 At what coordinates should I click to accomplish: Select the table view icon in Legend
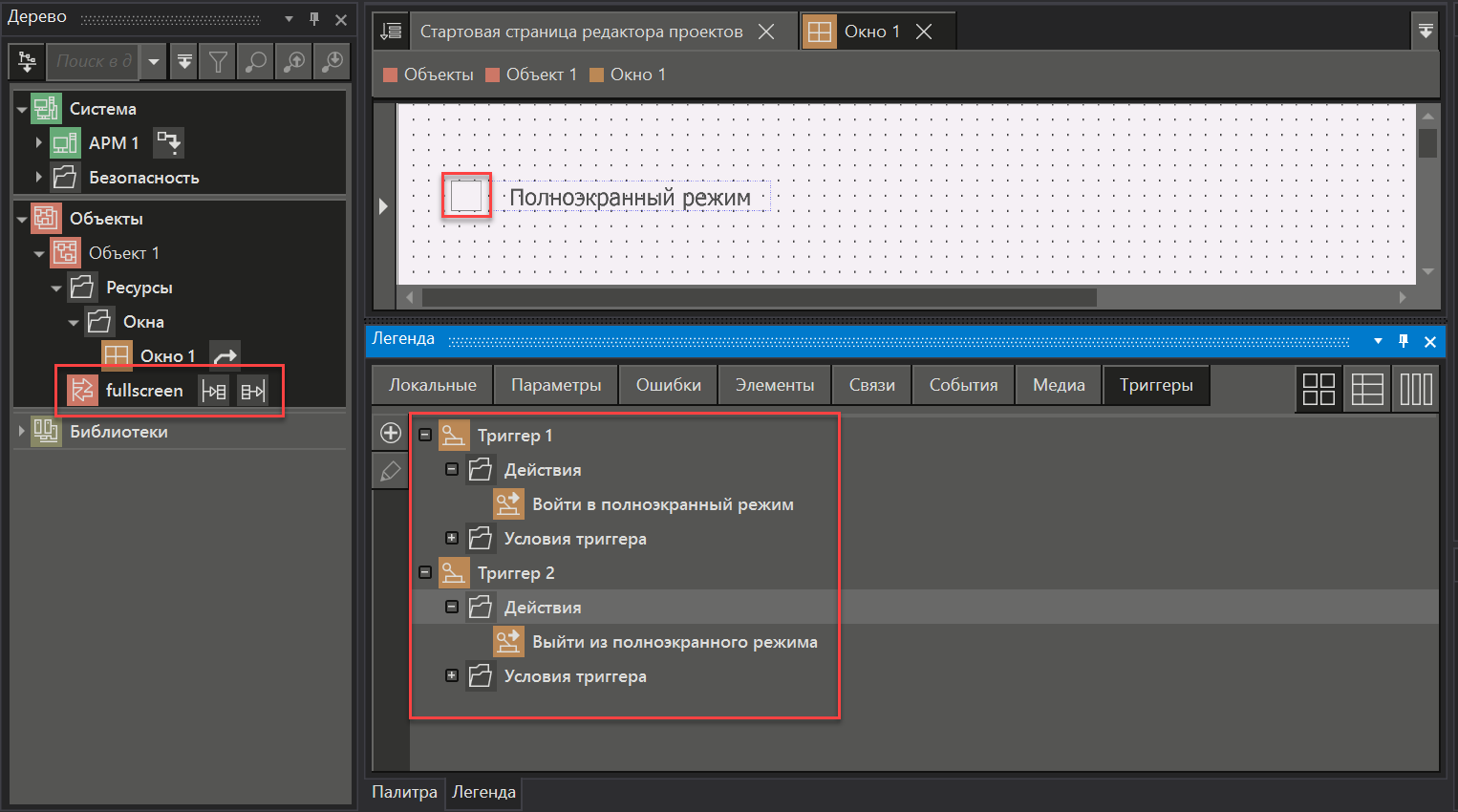[1367, 389]
